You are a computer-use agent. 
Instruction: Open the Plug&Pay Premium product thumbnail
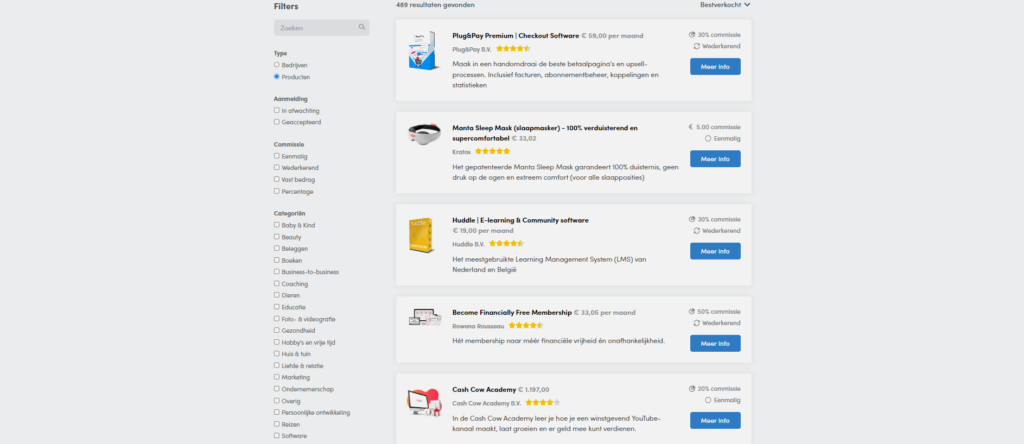point(423,50)
